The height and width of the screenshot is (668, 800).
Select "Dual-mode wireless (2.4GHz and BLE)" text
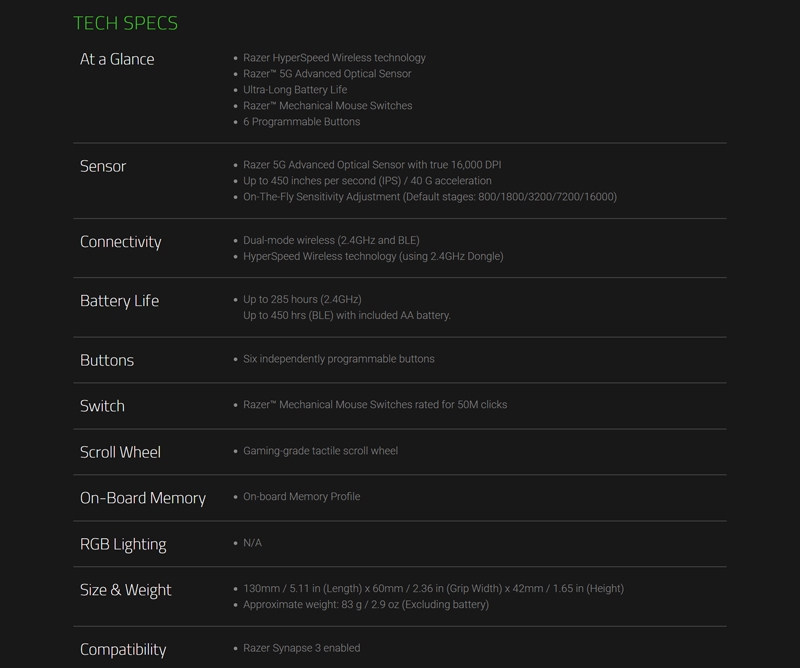(331, 240)
